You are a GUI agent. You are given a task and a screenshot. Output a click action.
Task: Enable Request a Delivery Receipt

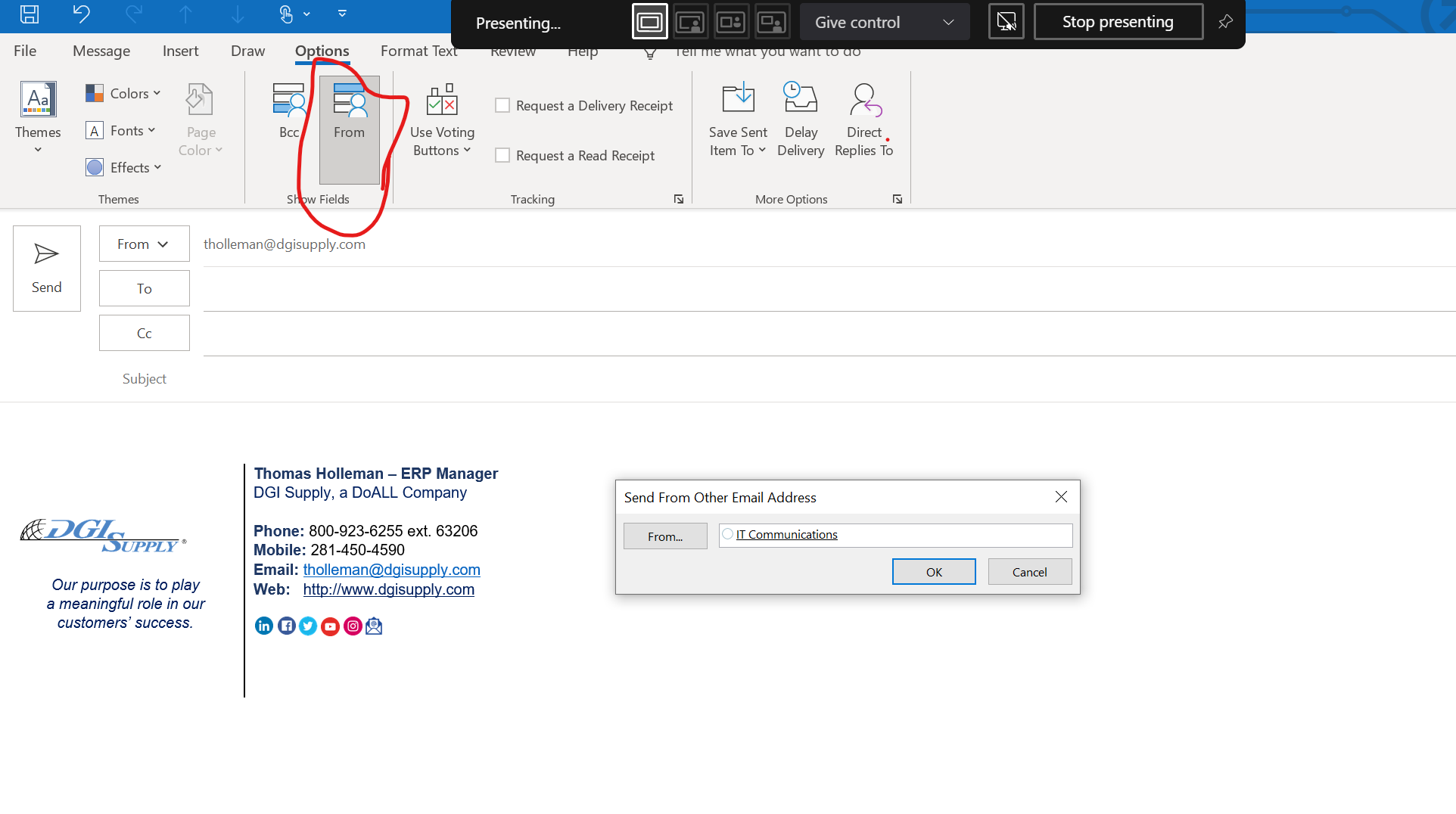click(502, 106)
